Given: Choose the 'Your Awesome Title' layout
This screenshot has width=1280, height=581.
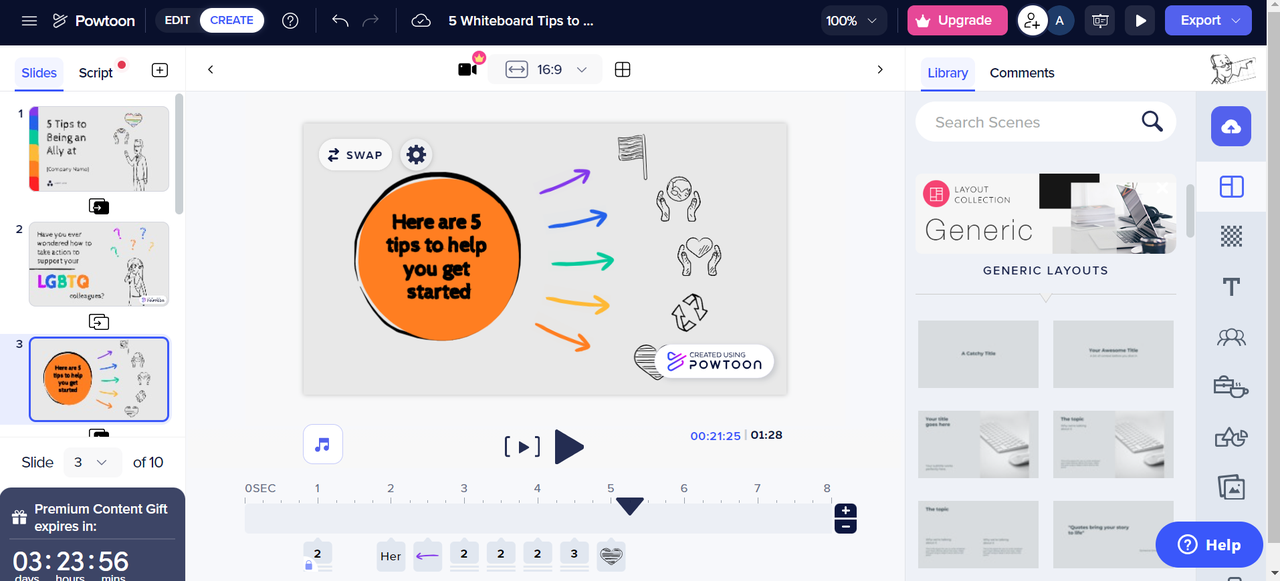Looking at the screenshot, I should pyautogui.click(x=1113, y=354).
